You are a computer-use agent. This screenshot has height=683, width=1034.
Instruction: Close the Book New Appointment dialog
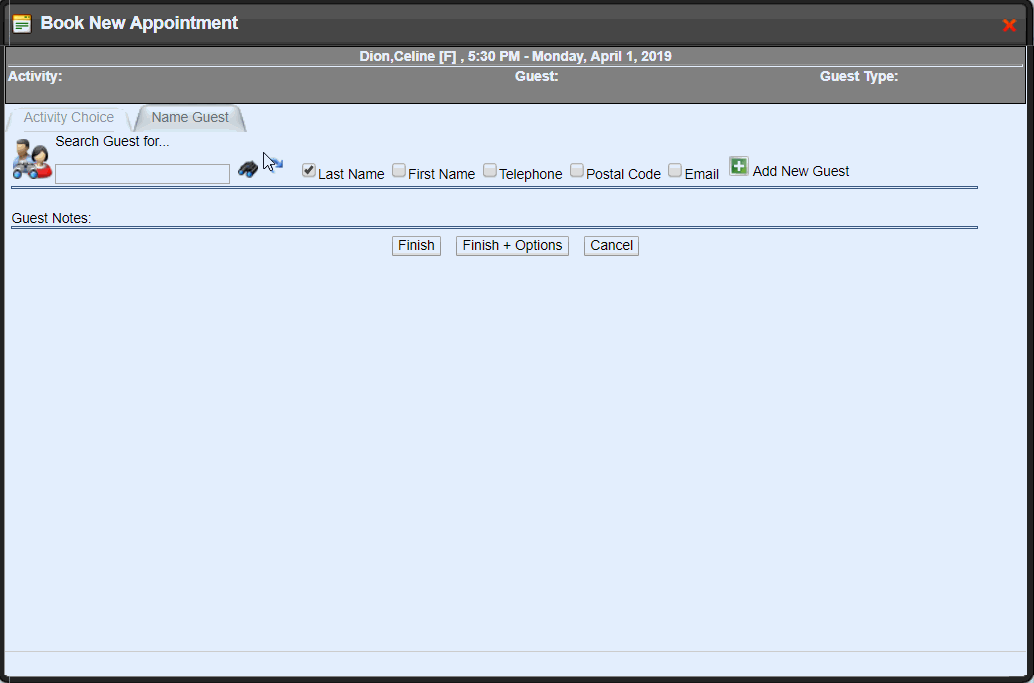click(x=1009, y=25)
